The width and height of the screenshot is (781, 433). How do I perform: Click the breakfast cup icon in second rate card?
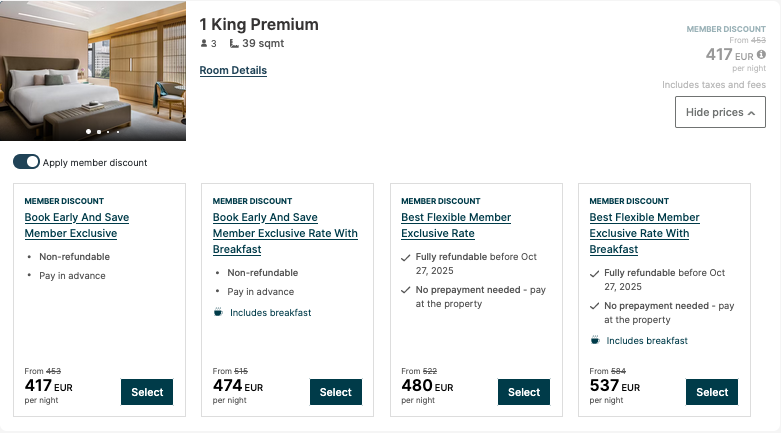click(x=218, y=312)
